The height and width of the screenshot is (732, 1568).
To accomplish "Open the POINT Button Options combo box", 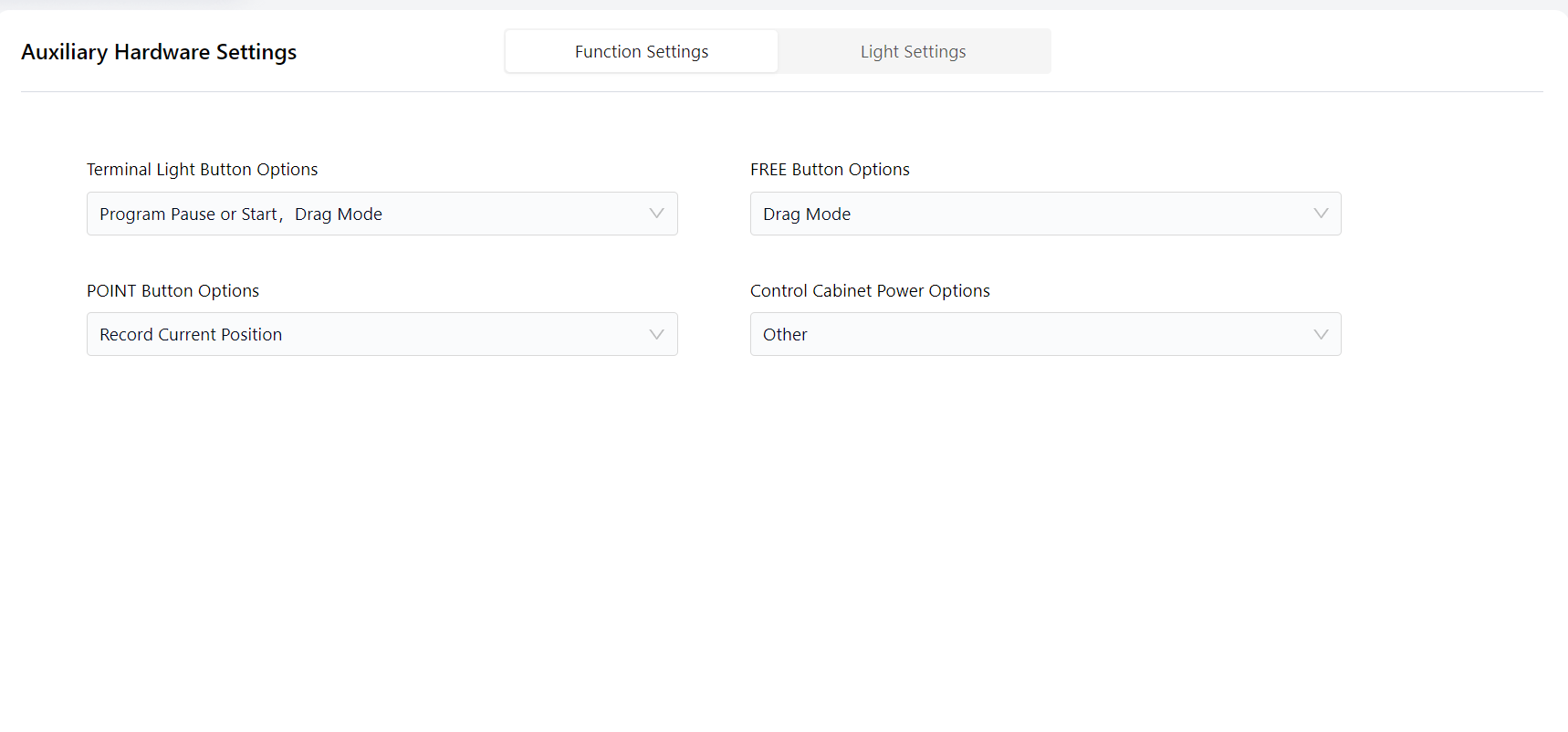I will pyautogui.click(x=382, y=334).
